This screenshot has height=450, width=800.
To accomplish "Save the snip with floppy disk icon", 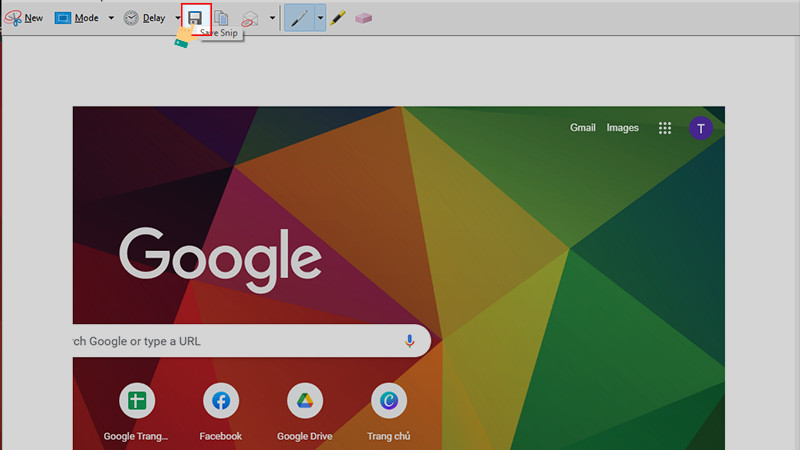I will (x=195, y=18).
